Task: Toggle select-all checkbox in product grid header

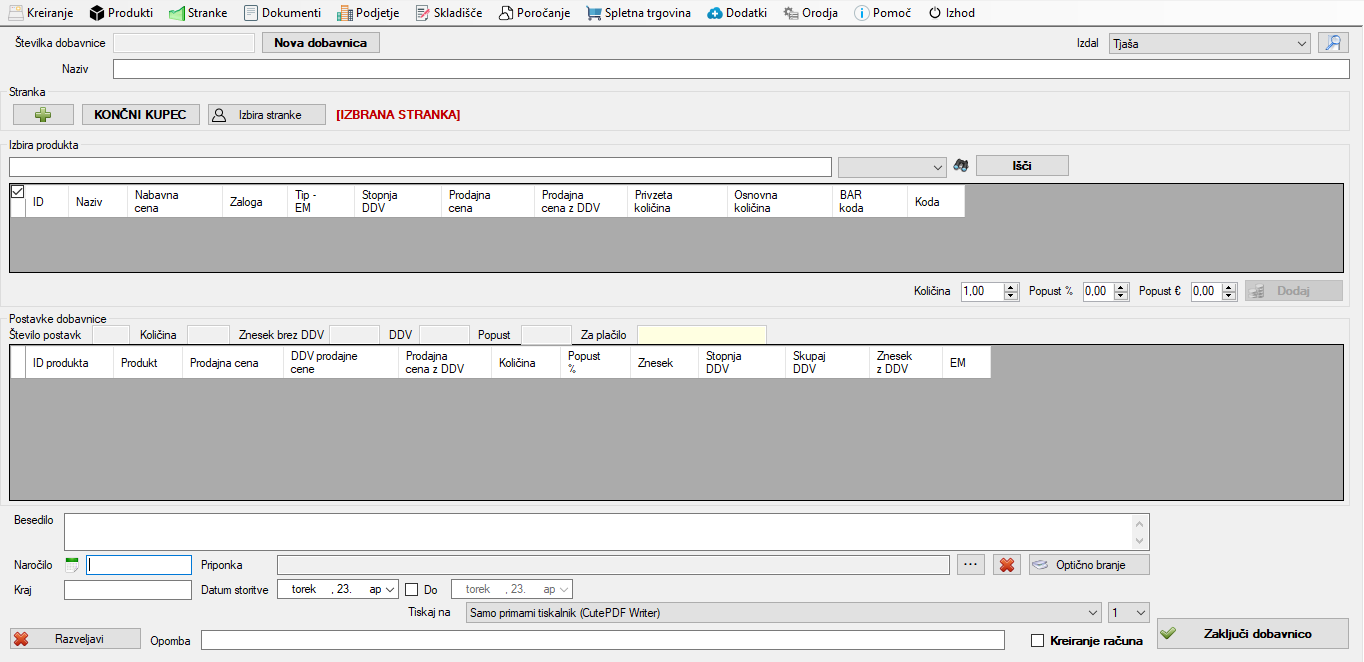Action: tap(17, 191)
